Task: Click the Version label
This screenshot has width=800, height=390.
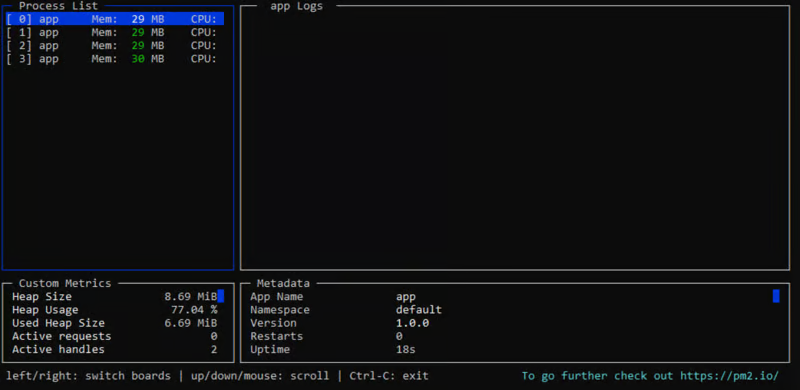Action: click(273, 323)
